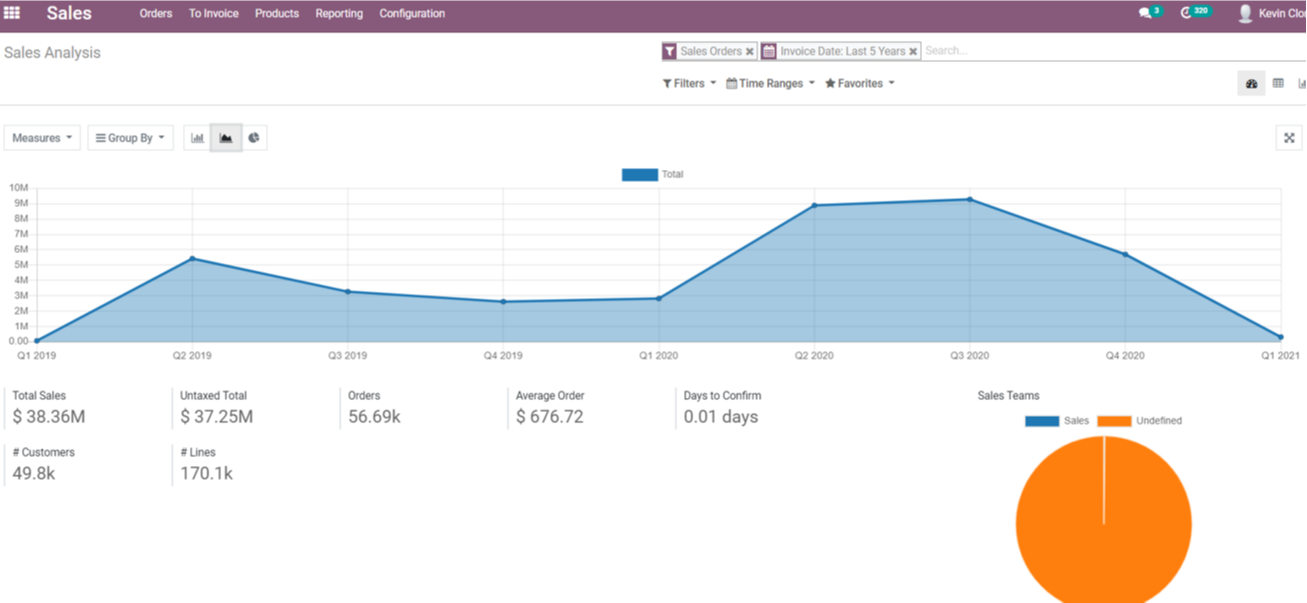Select the dashboard view icon

(1251, 84)
